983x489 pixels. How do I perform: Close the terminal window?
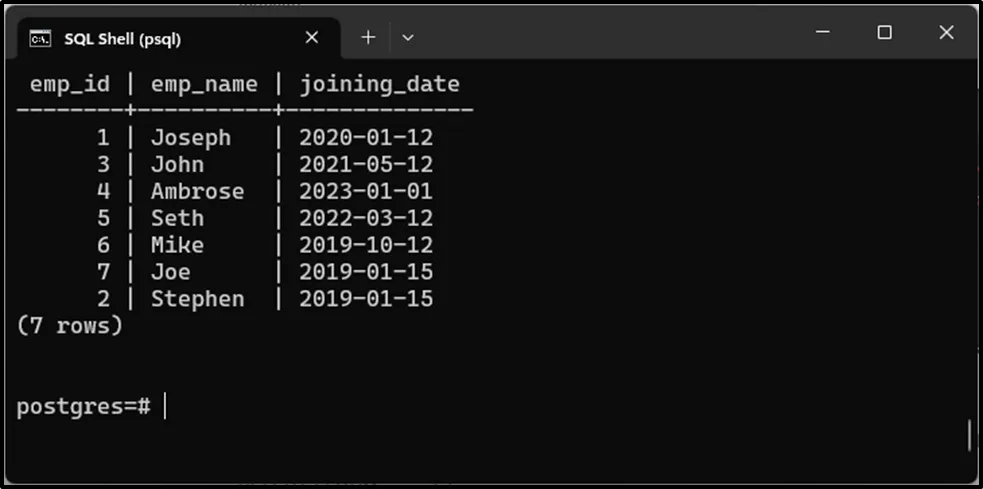(946, 33)
